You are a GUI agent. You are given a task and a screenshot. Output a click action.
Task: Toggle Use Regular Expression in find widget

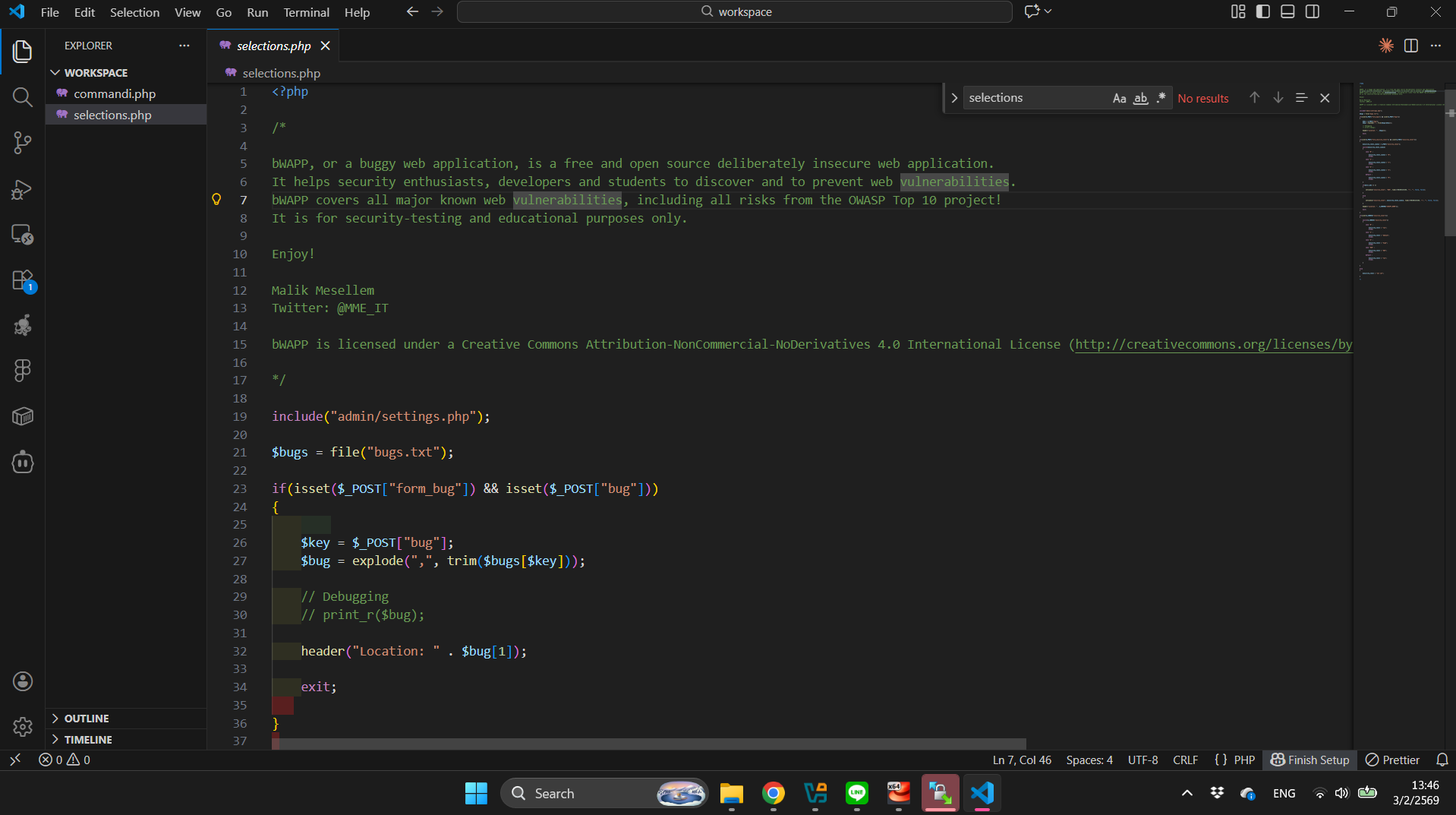coord(1161,98)
